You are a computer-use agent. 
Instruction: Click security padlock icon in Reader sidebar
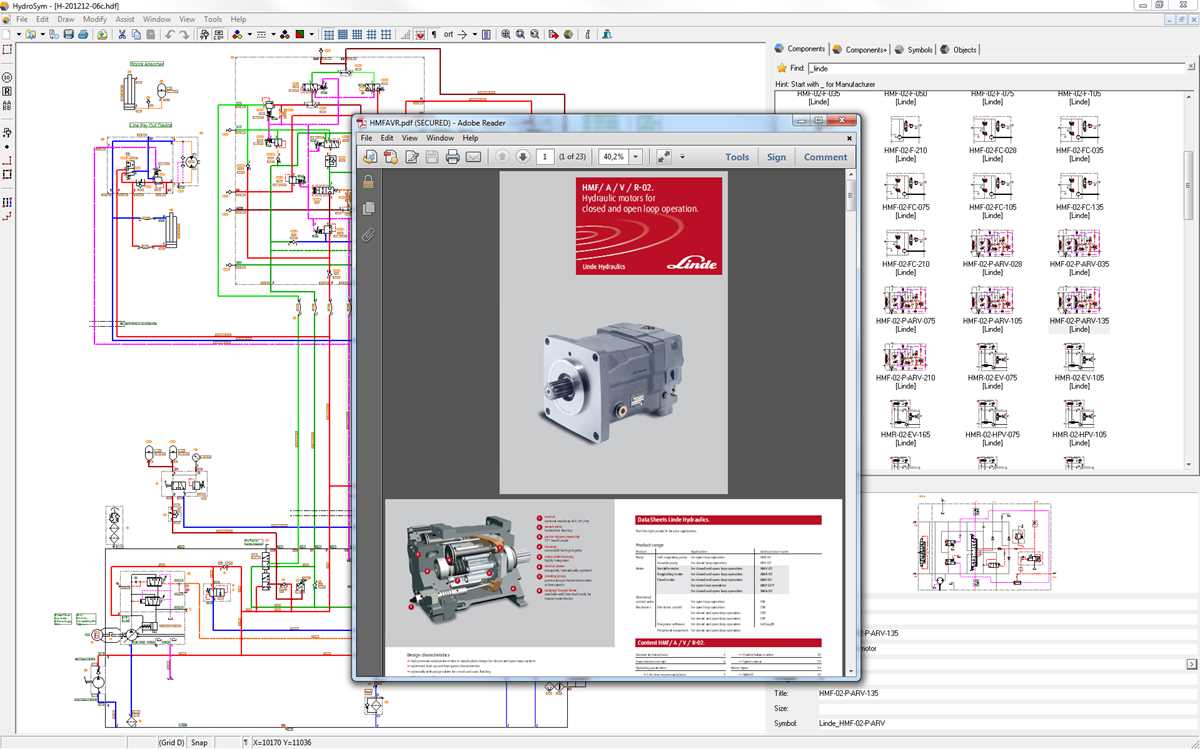click(x=368, y=182)
